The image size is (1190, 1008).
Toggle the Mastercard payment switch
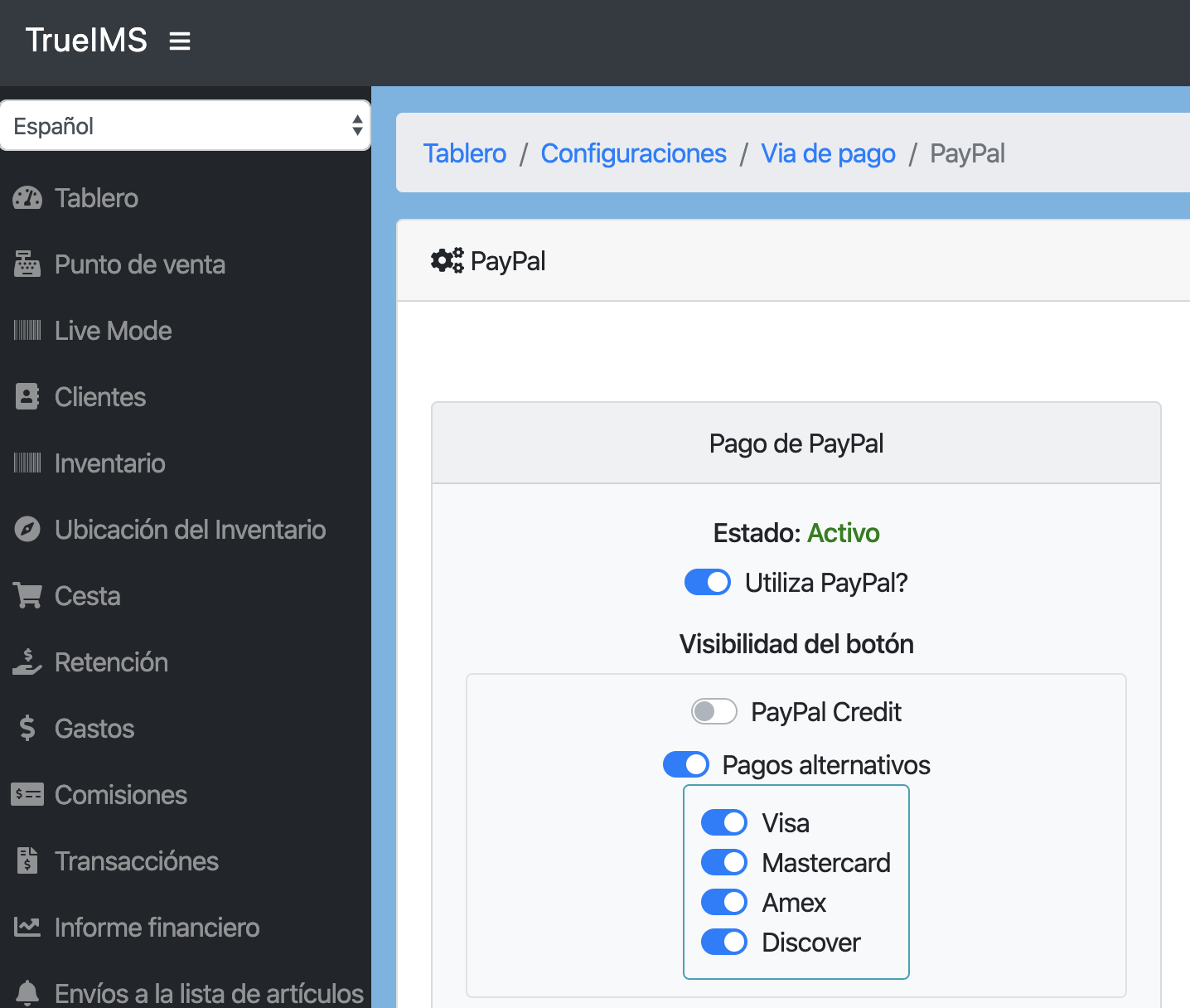pos(724,862)
